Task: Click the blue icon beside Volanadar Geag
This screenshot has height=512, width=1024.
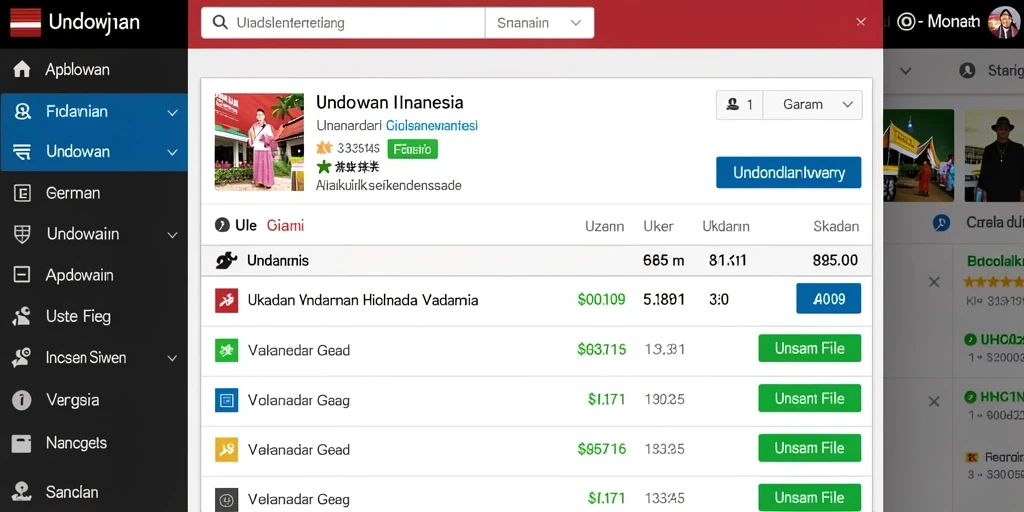Action: tap(227, 400)
